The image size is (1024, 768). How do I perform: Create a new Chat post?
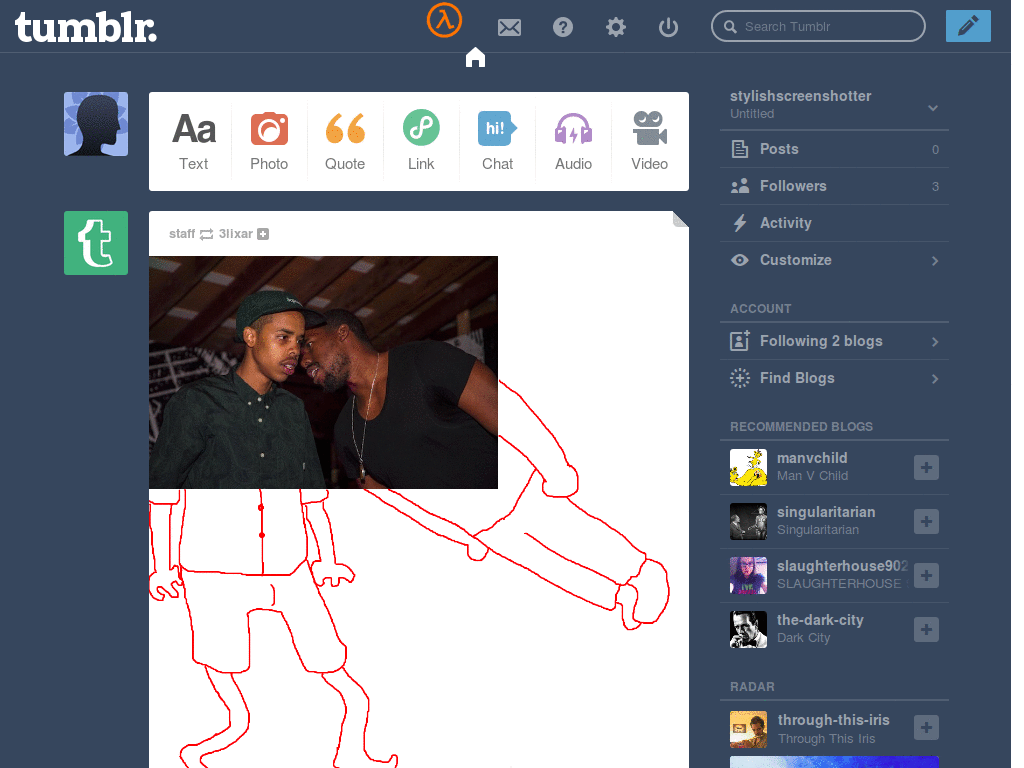(x=497, y=142)
